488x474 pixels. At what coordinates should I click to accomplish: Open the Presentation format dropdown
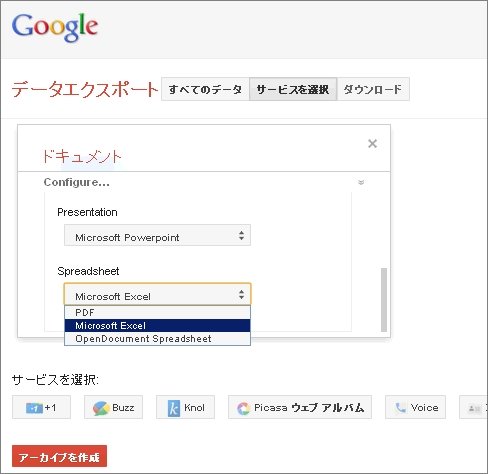157,235
